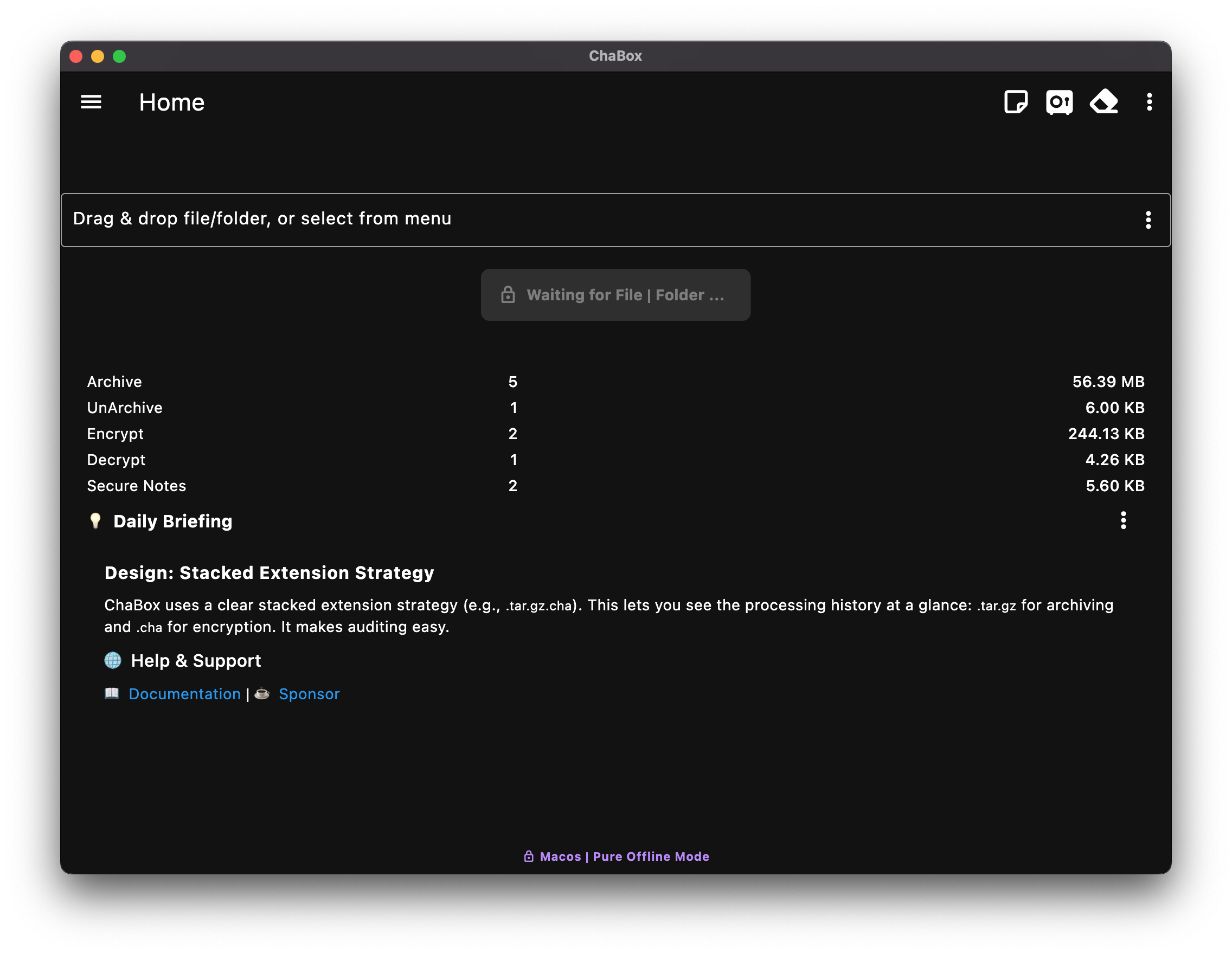Click the green fullscreen window button
Image resolution: width=1232 pixels, height=954 pixels.
click(x=119, y=56)
